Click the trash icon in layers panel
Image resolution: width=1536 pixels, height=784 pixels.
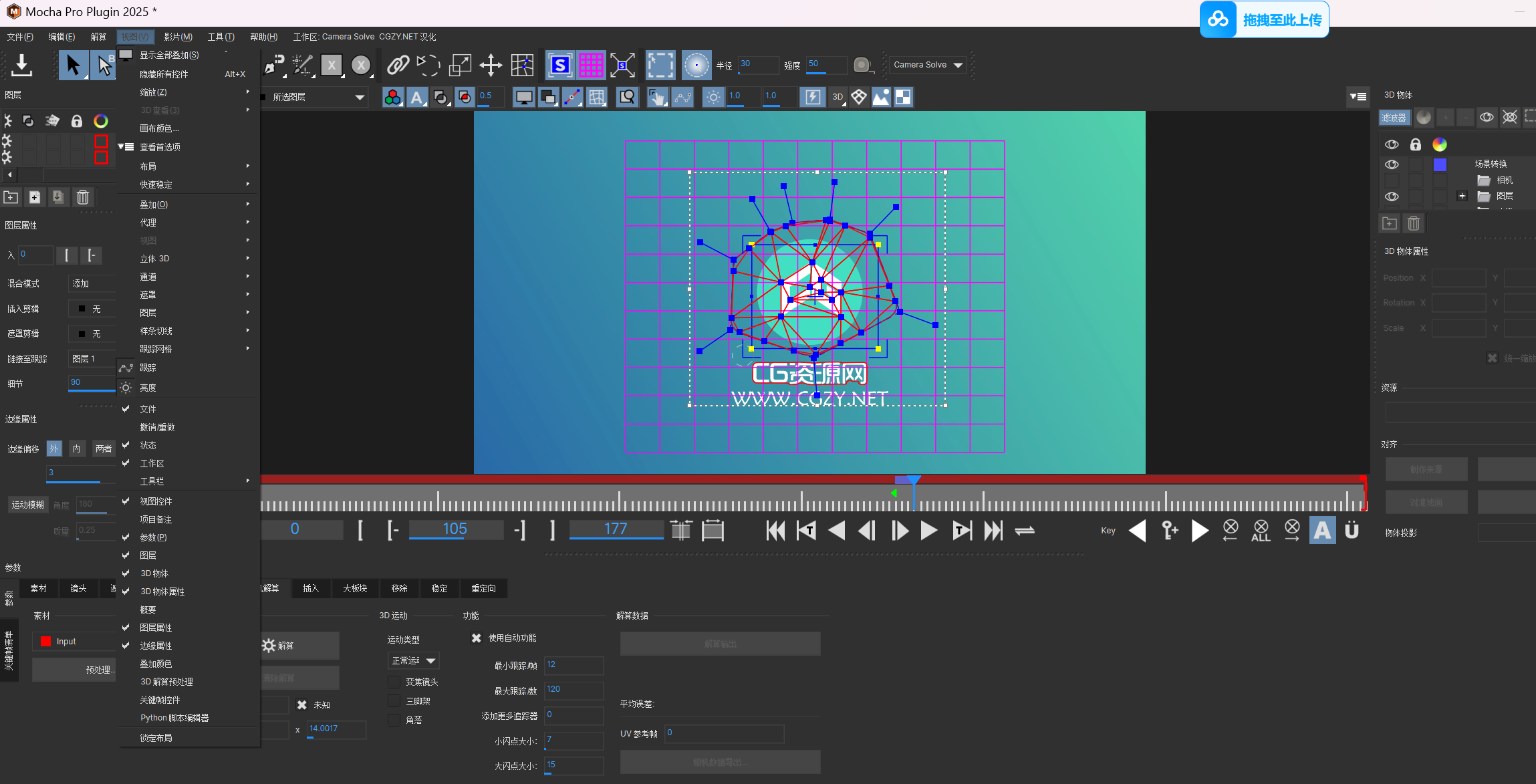coord(83,197)
